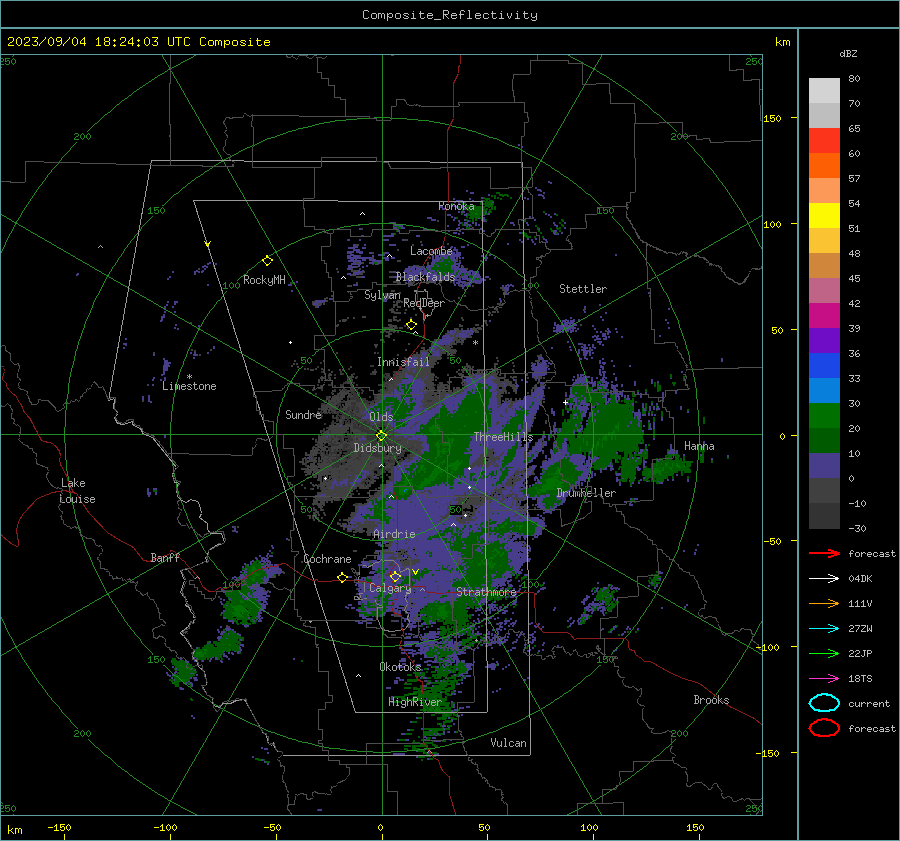Click the Lake Louise label
This screenshot has height=841, width=900.
tap(77, 491)
